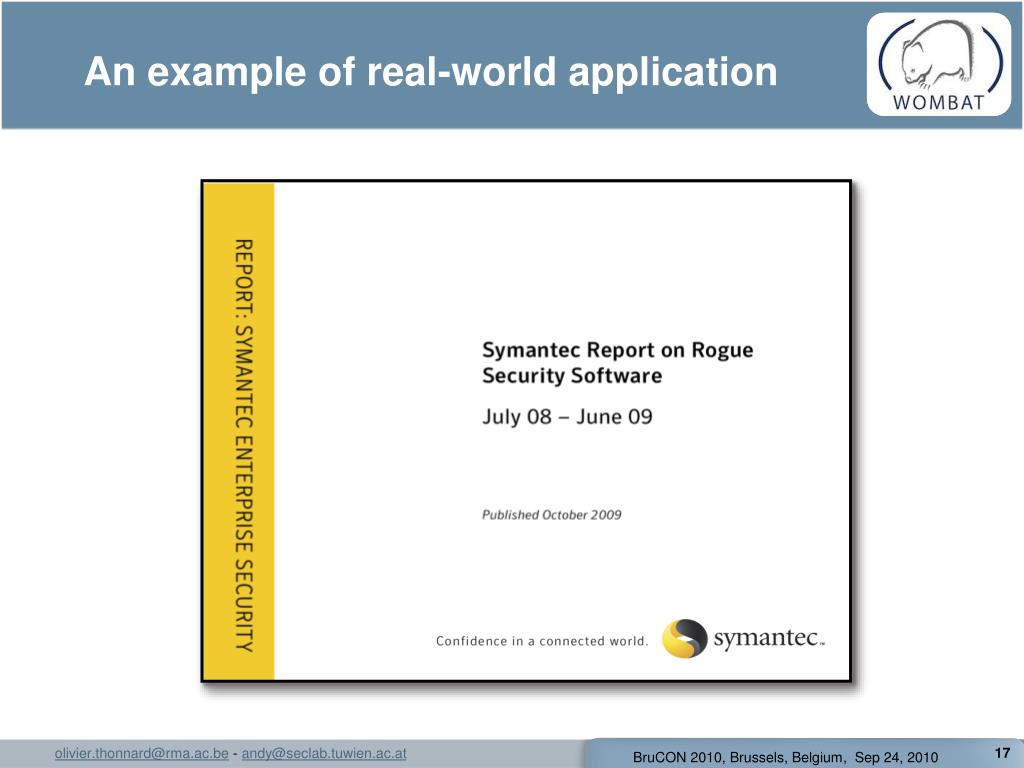Click the 'BruCON 2010, Brussels, Belgium, Sep 24, 2010' footer

pos(786,757)
